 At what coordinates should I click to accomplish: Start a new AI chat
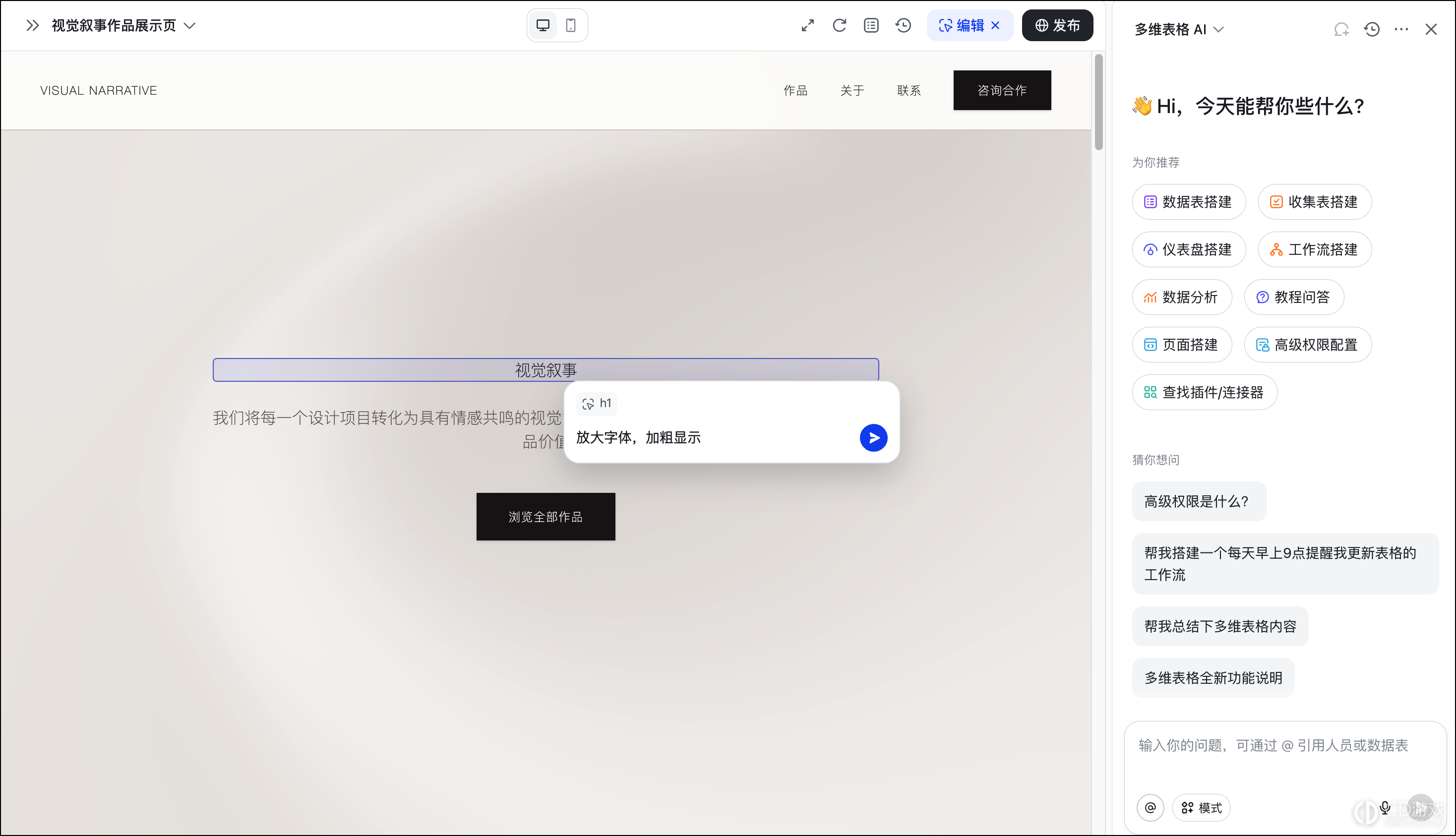pos(1341,29)
